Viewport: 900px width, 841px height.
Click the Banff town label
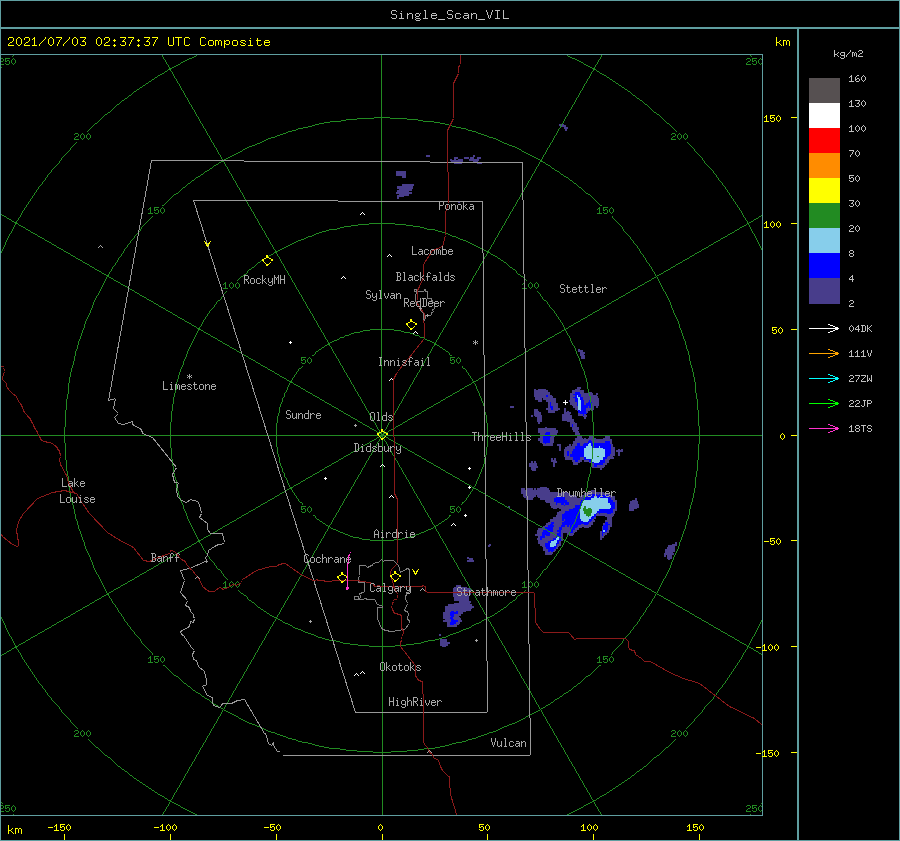point(165,557)
